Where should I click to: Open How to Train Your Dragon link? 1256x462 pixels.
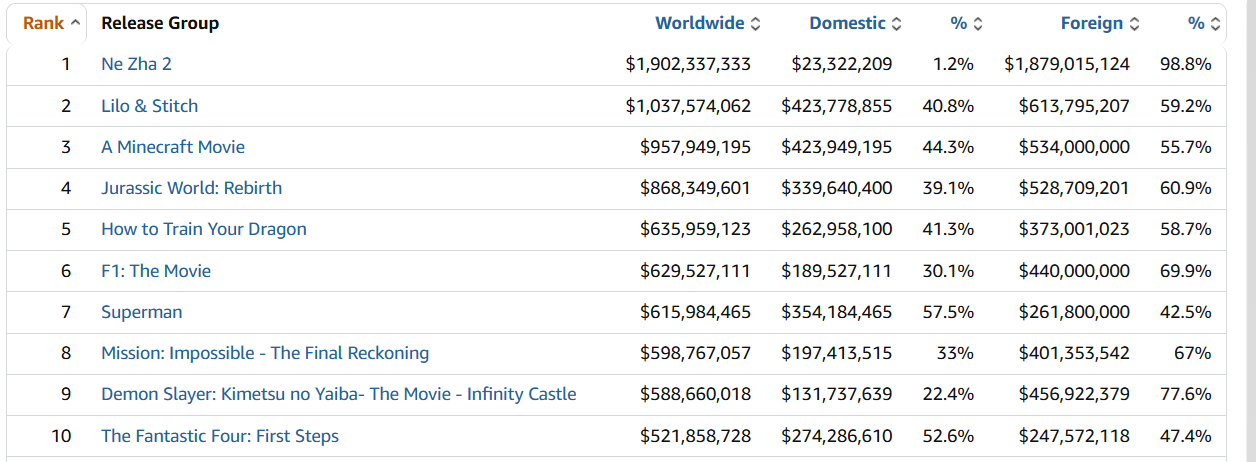pos(204,229)
